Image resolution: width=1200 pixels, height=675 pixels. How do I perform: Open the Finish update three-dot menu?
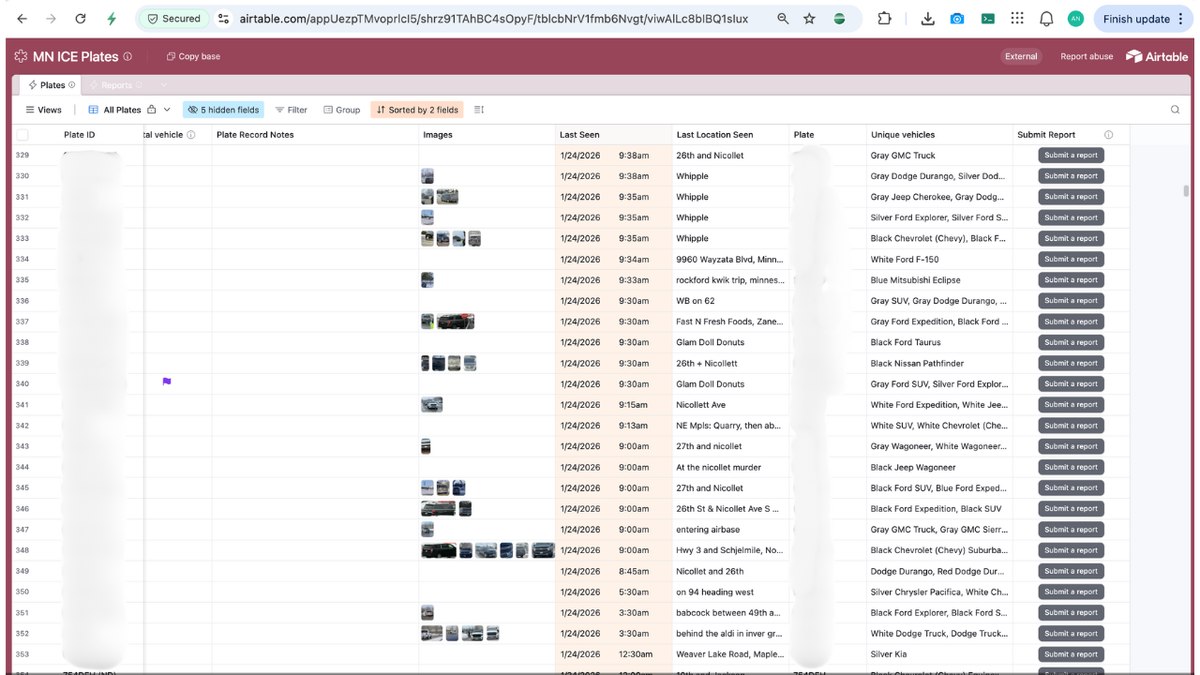pos(1181,18)
